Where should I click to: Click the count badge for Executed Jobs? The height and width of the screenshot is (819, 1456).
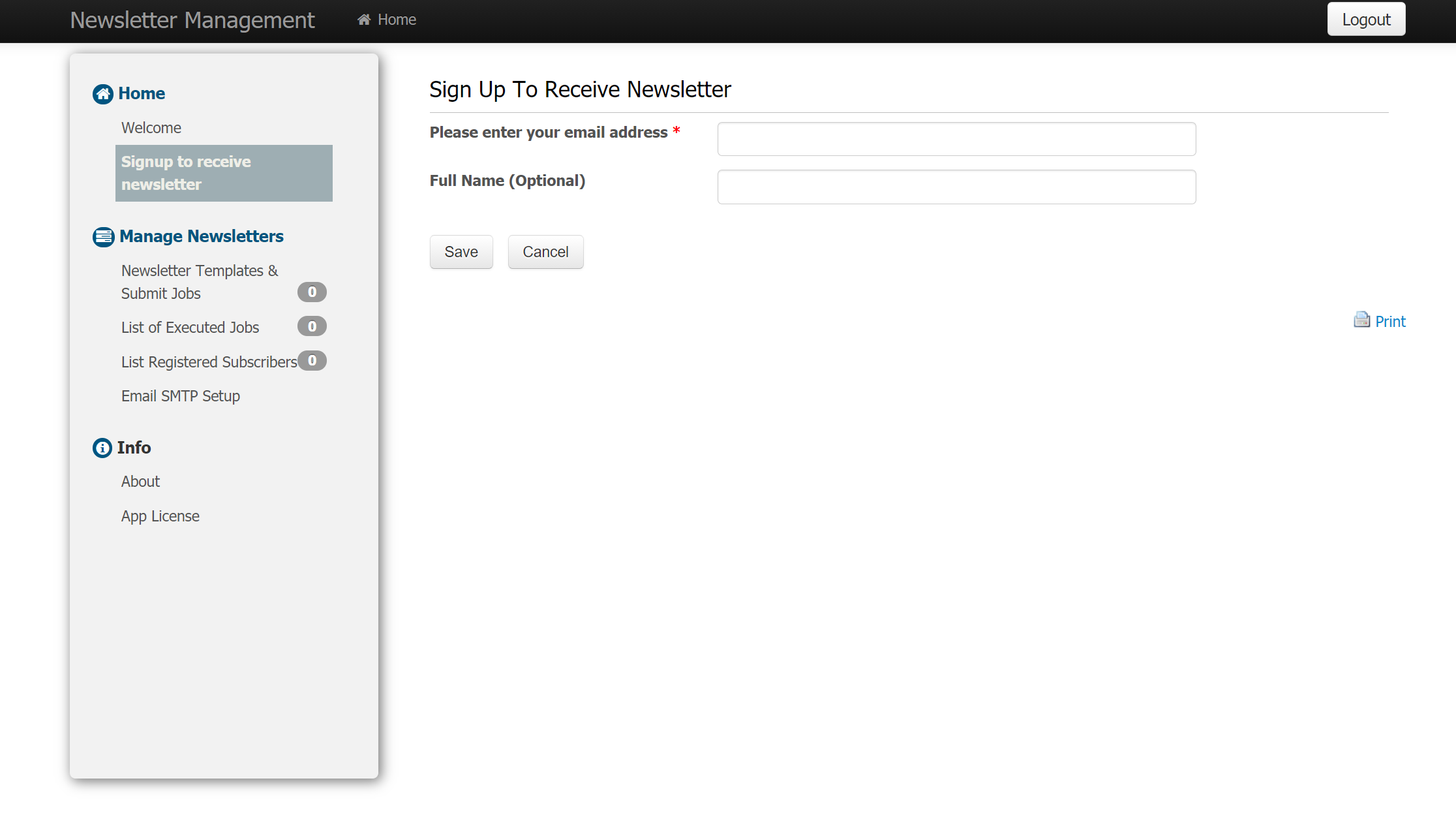coord(312,326)
